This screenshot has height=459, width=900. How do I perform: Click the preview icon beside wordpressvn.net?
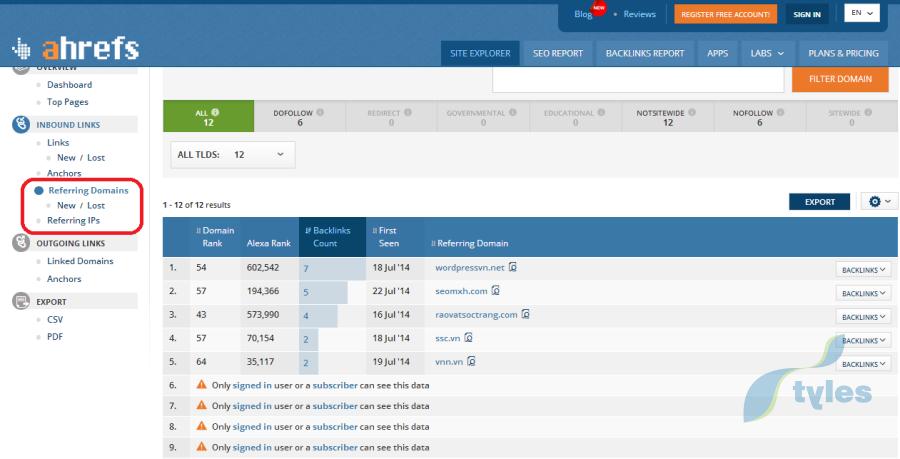pyautogui.click(x=512, y=268)
